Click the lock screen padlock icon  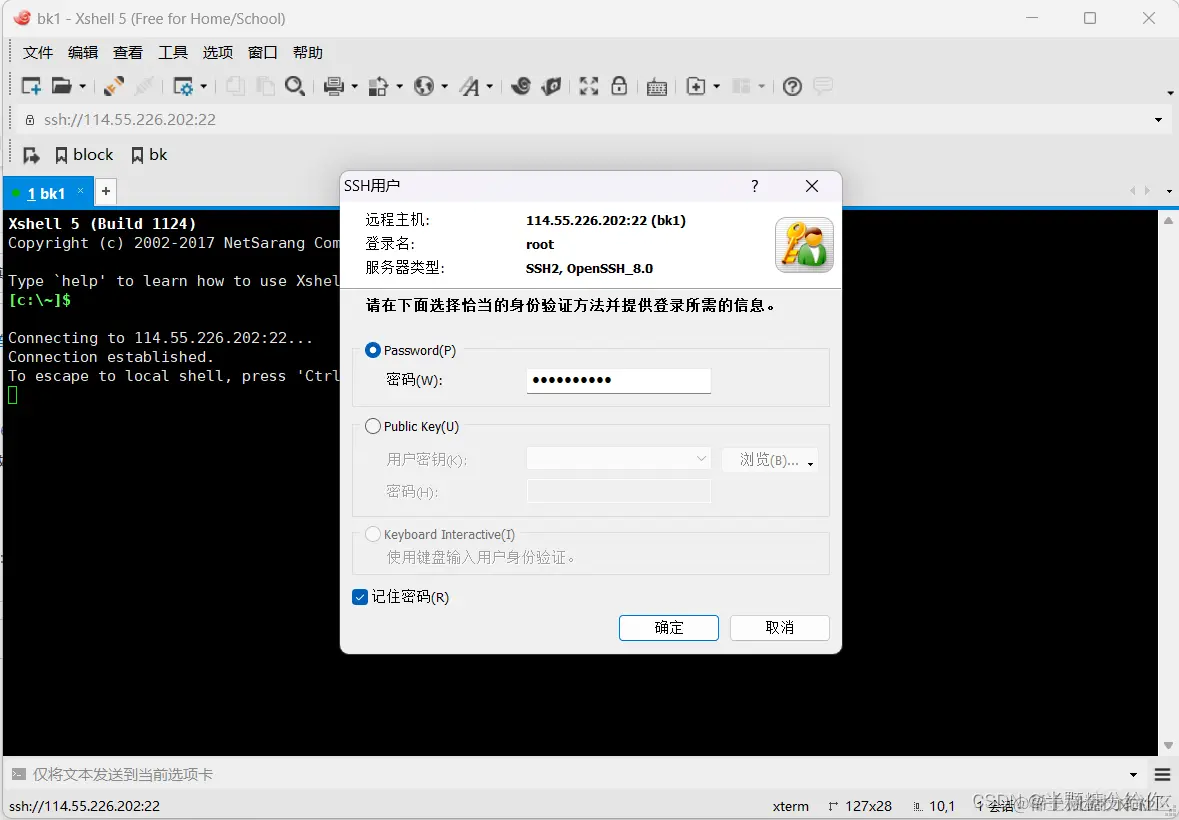click(x=619, y=86)
